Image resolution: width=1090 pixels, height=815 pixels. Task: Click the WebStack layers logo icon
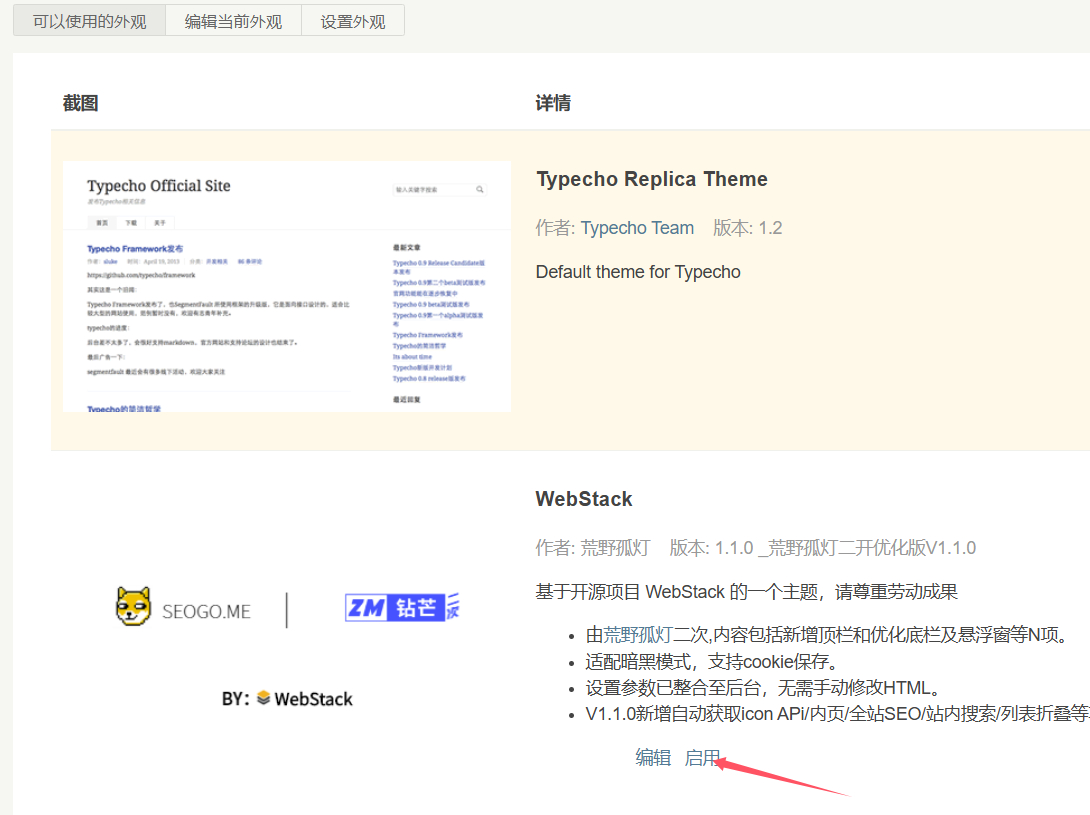tap(263, 697)
